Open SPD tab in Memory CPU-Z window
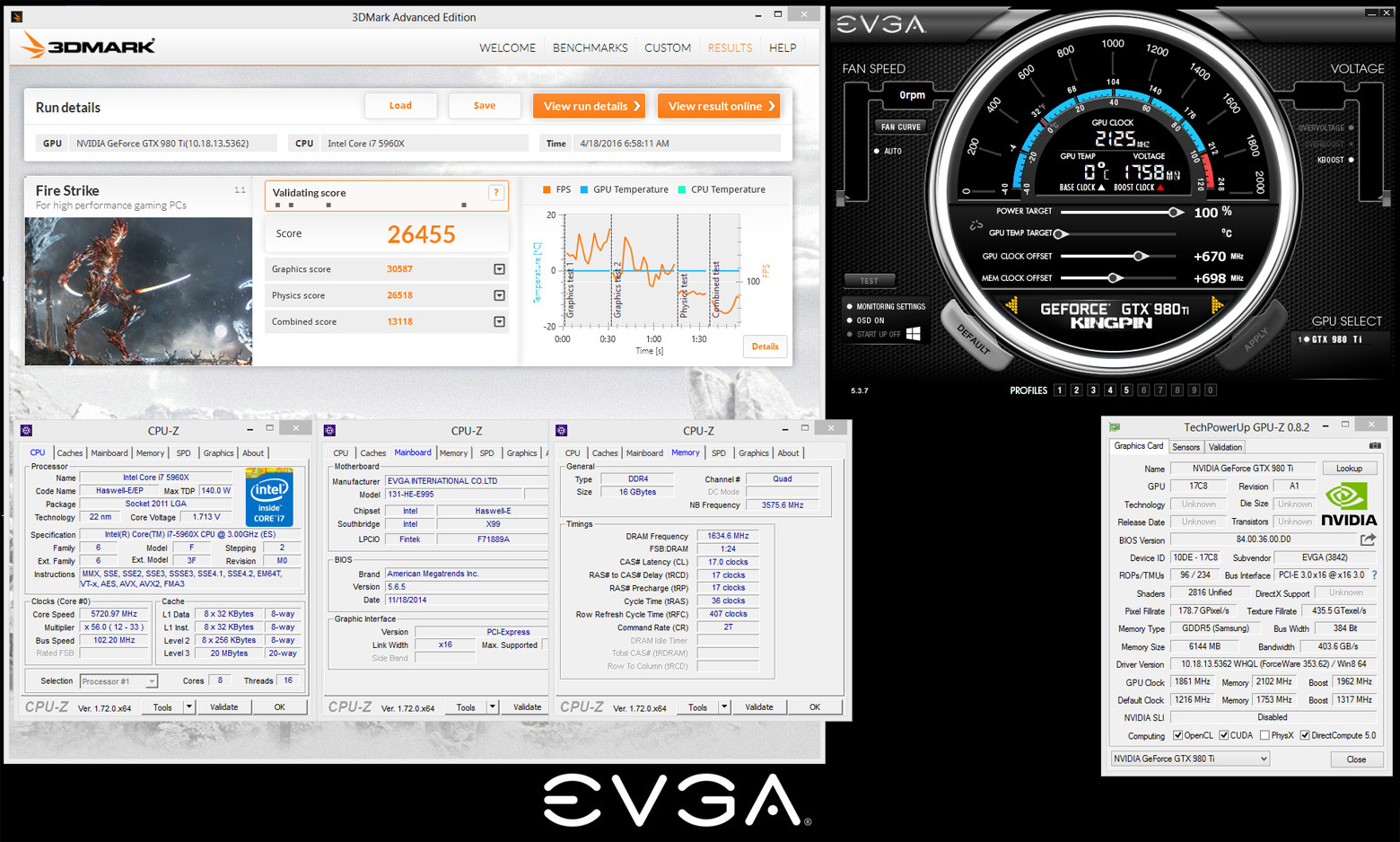The image size is (1400, 842). coord(718,453)
